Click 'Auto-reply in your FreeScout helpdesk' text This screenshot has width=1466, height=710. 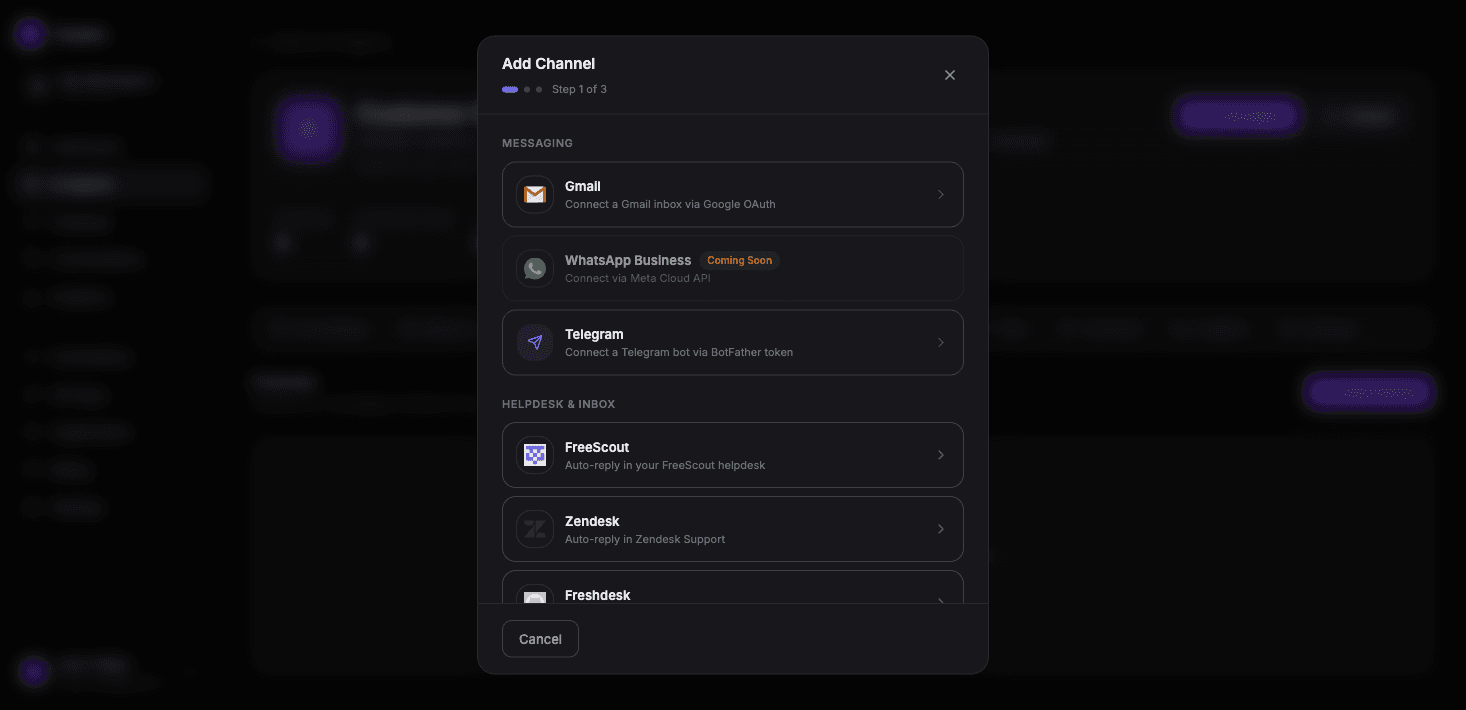click(665, 465)
